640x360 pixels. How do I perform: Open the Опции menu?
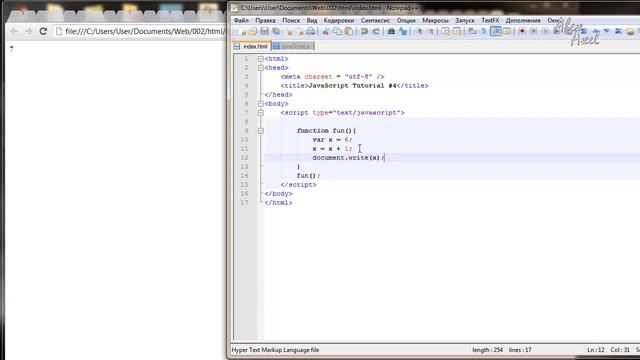tap(406, 20)
